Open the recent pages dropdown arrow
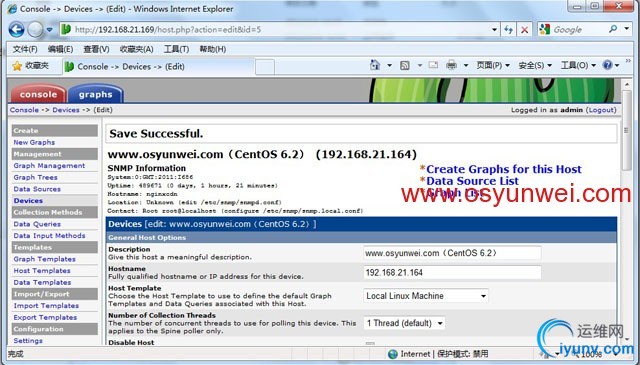This screenshot has height=365, width=640. pyautogui.click(x=49, y=30)
